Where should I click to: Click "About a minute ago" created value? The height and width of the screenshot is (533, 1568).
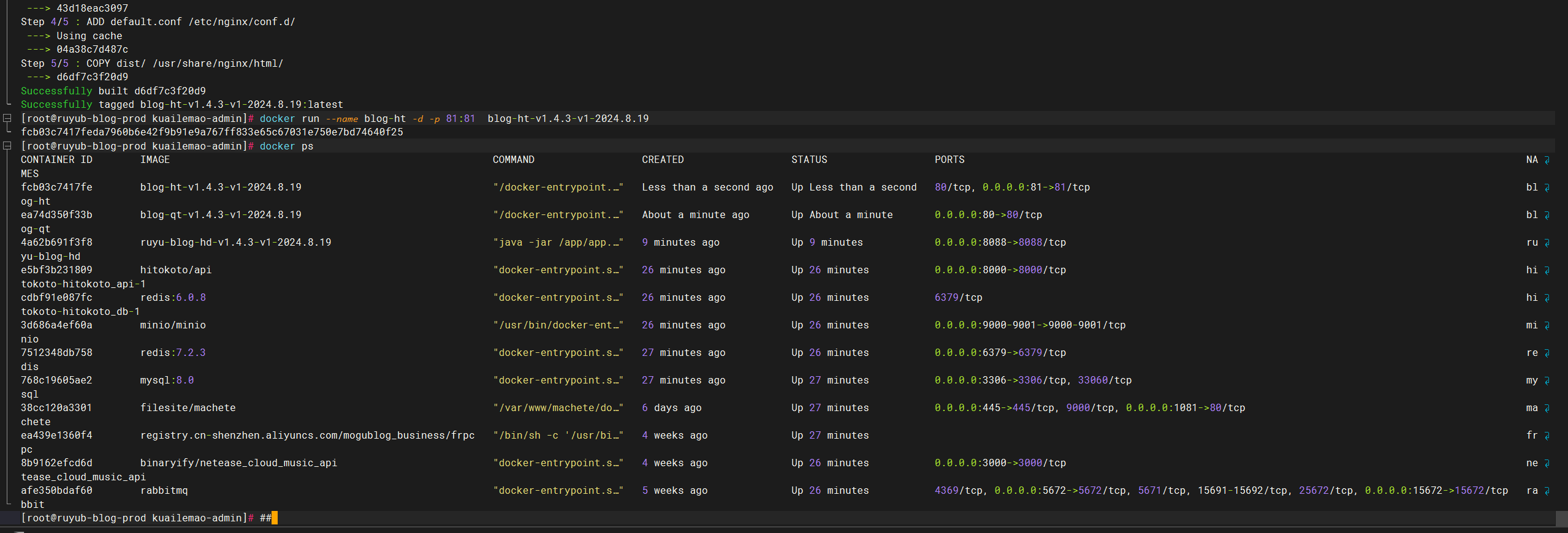pyautogui.click(x=696, y=215)
